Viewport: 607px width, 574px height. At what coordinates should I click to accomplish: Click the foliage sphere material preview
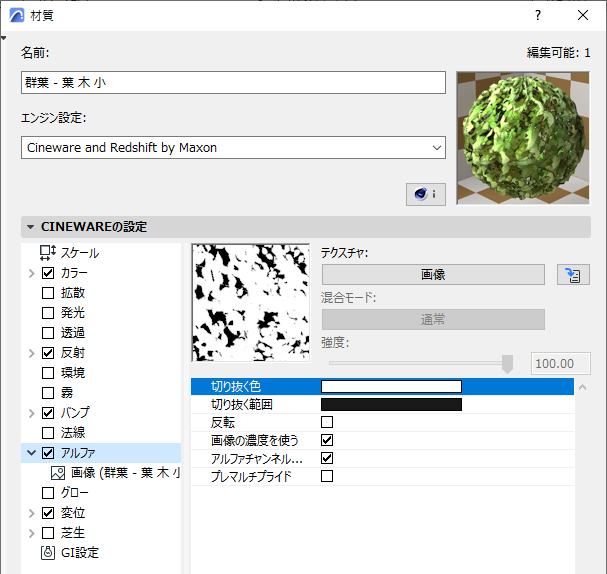523,138
